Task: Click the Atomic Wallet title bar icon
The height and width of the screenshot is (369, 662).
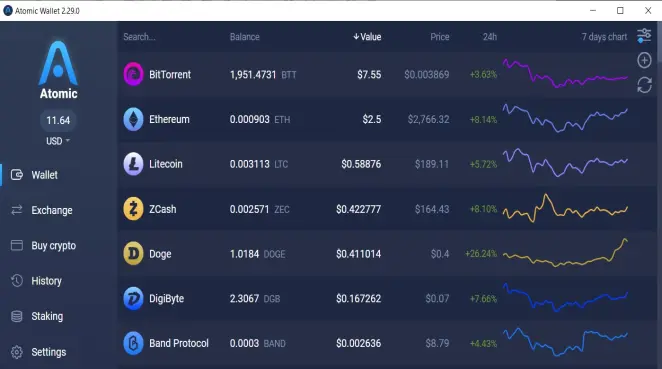Action: pyautogui.click(x=8, y=11)
